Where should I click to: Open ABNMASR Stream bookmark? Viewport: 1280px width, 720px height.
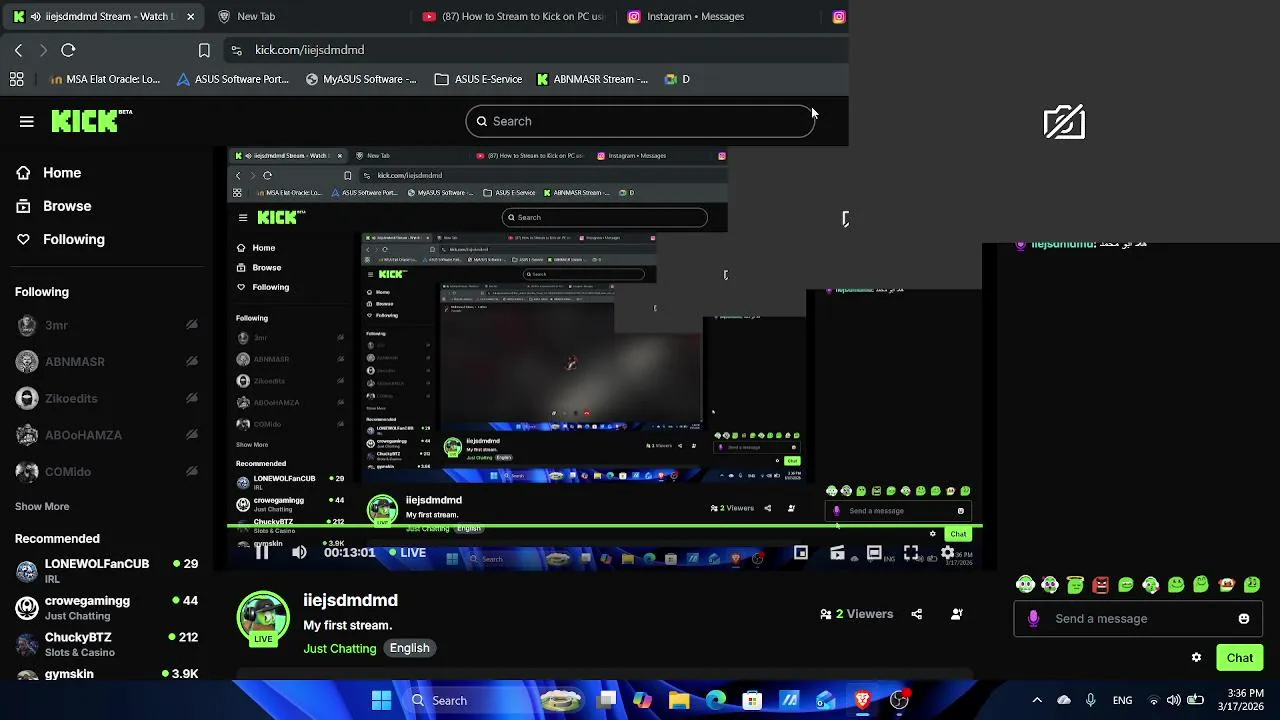[592, 79]
